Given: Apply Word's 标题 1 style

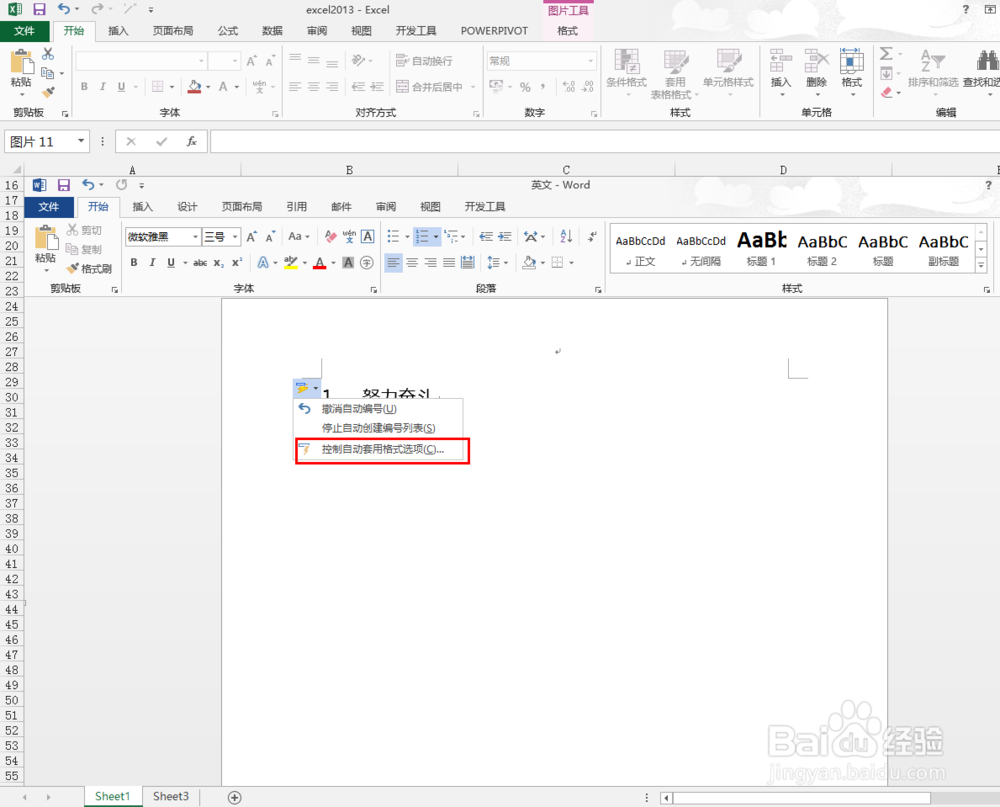Looking at the screenshot, I should click(x=761, y=249).
